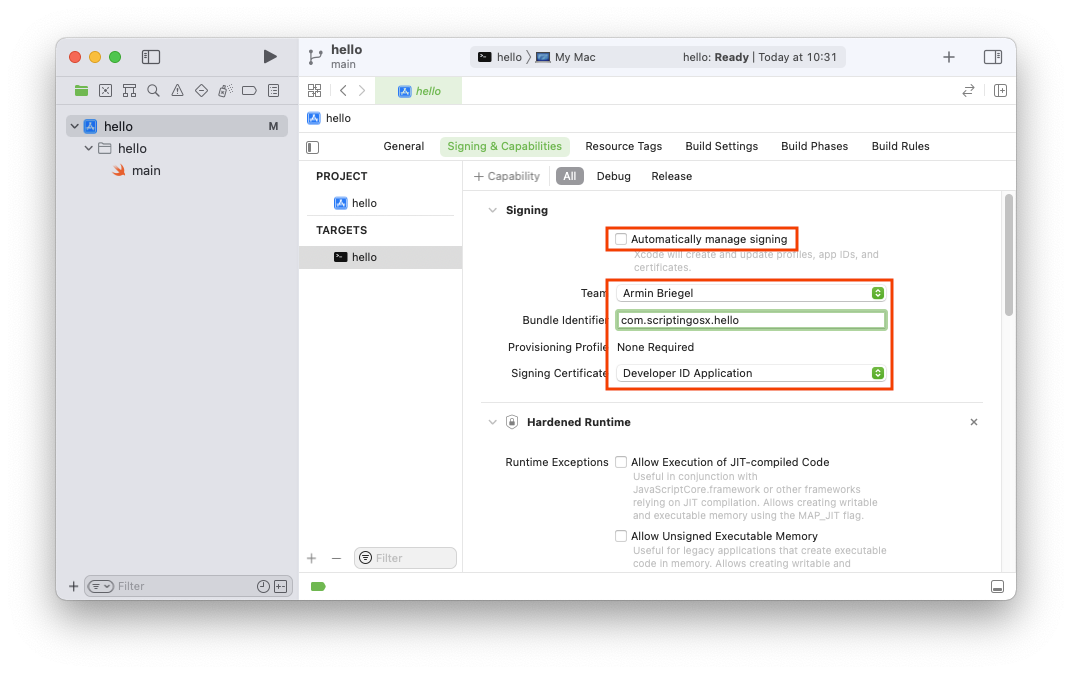Open the Build Rules tab
The width and height of the screenshot is (1072, 674).
[900, 146]
